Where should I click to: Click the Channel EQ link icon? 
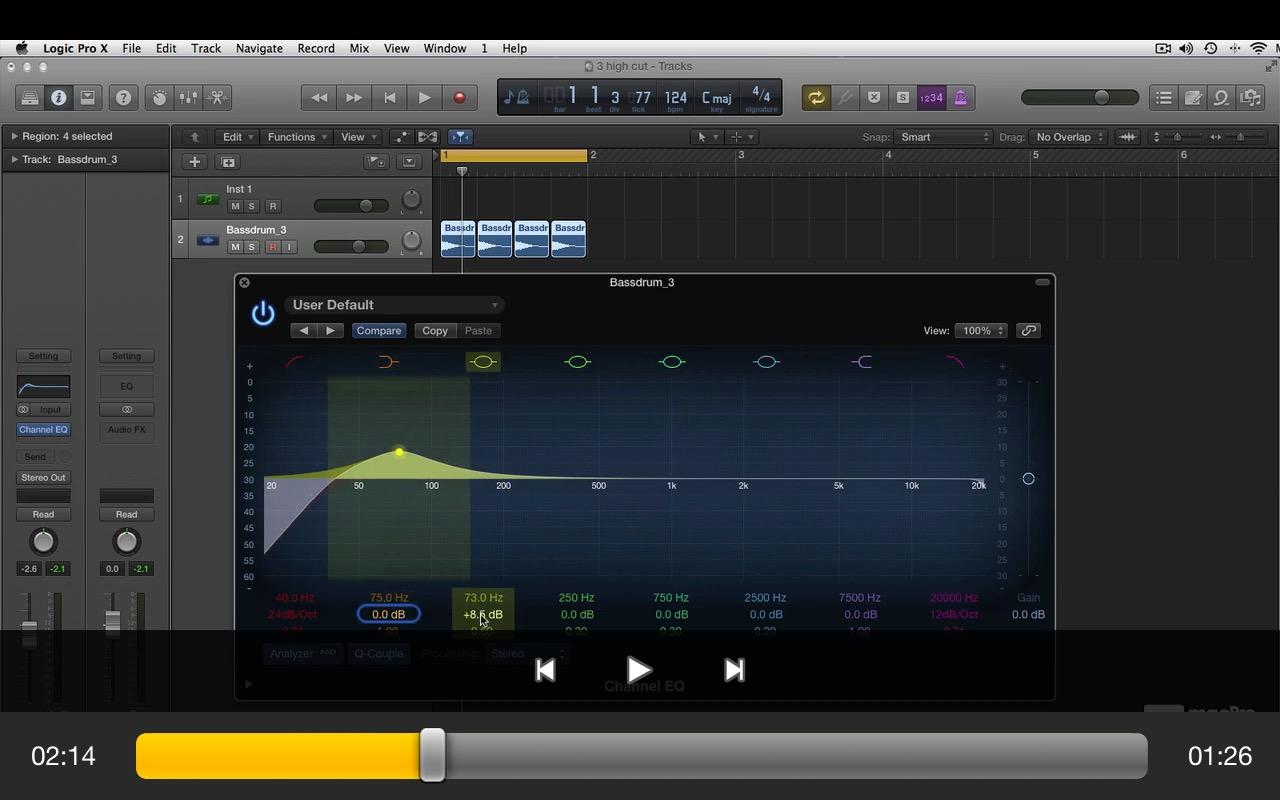click(x=1028, y=331)
